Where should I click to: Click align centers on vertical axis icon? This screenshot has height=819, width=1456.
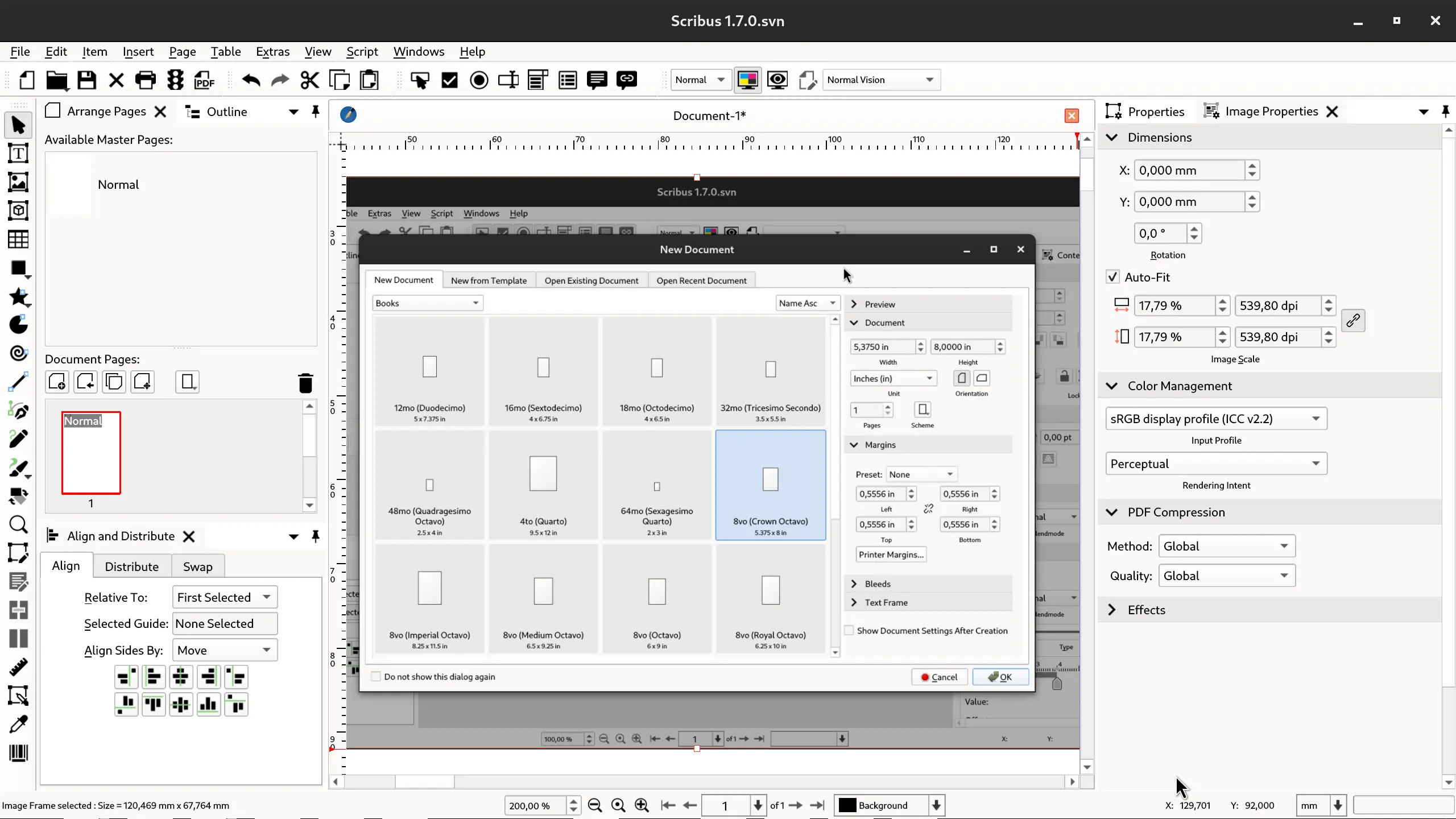click(181, 677)
